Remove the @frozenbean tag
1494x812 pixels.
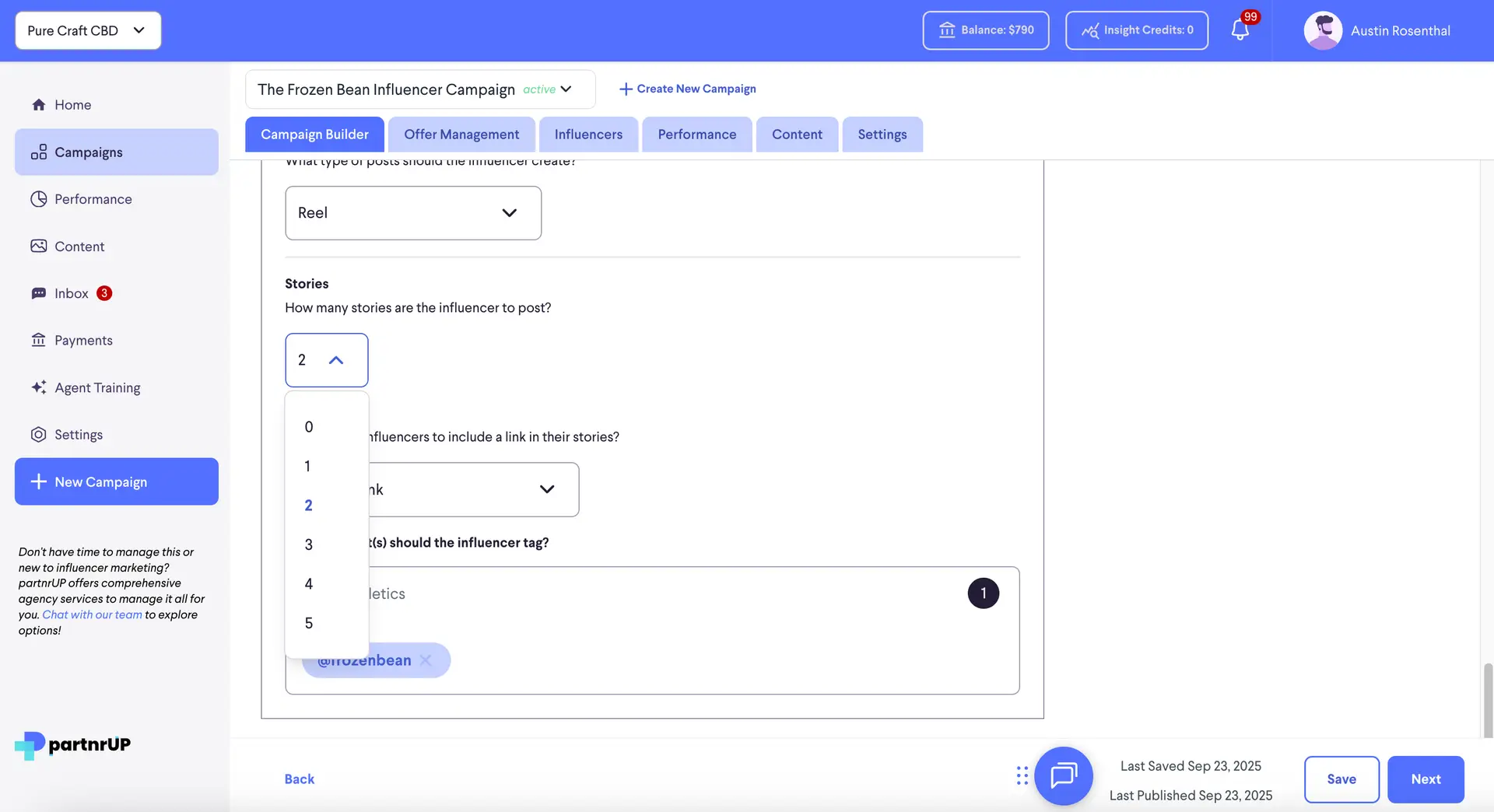[426, 660]
